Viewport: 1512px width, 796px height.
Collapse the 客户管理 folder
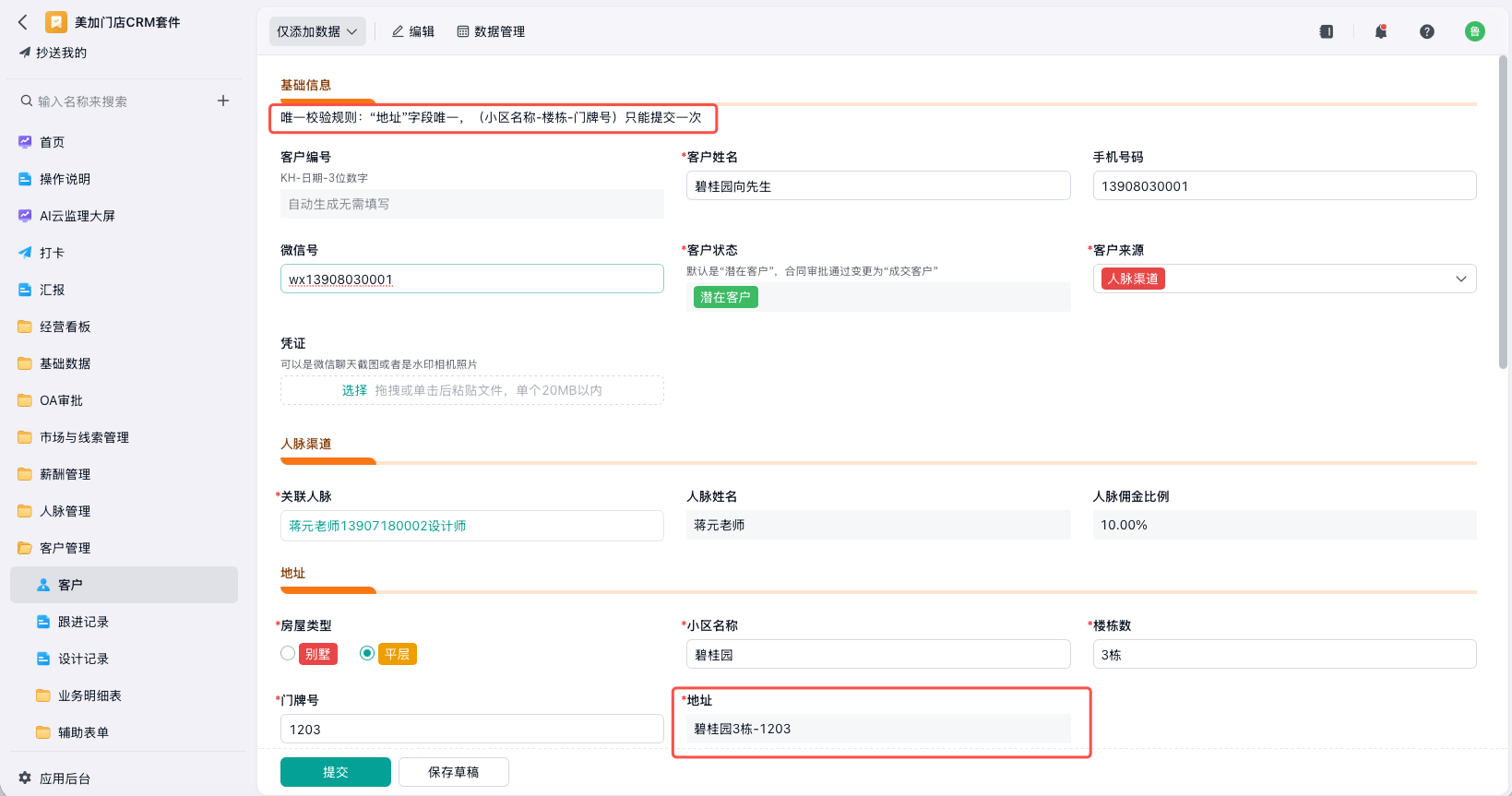(x=124, y=548)
